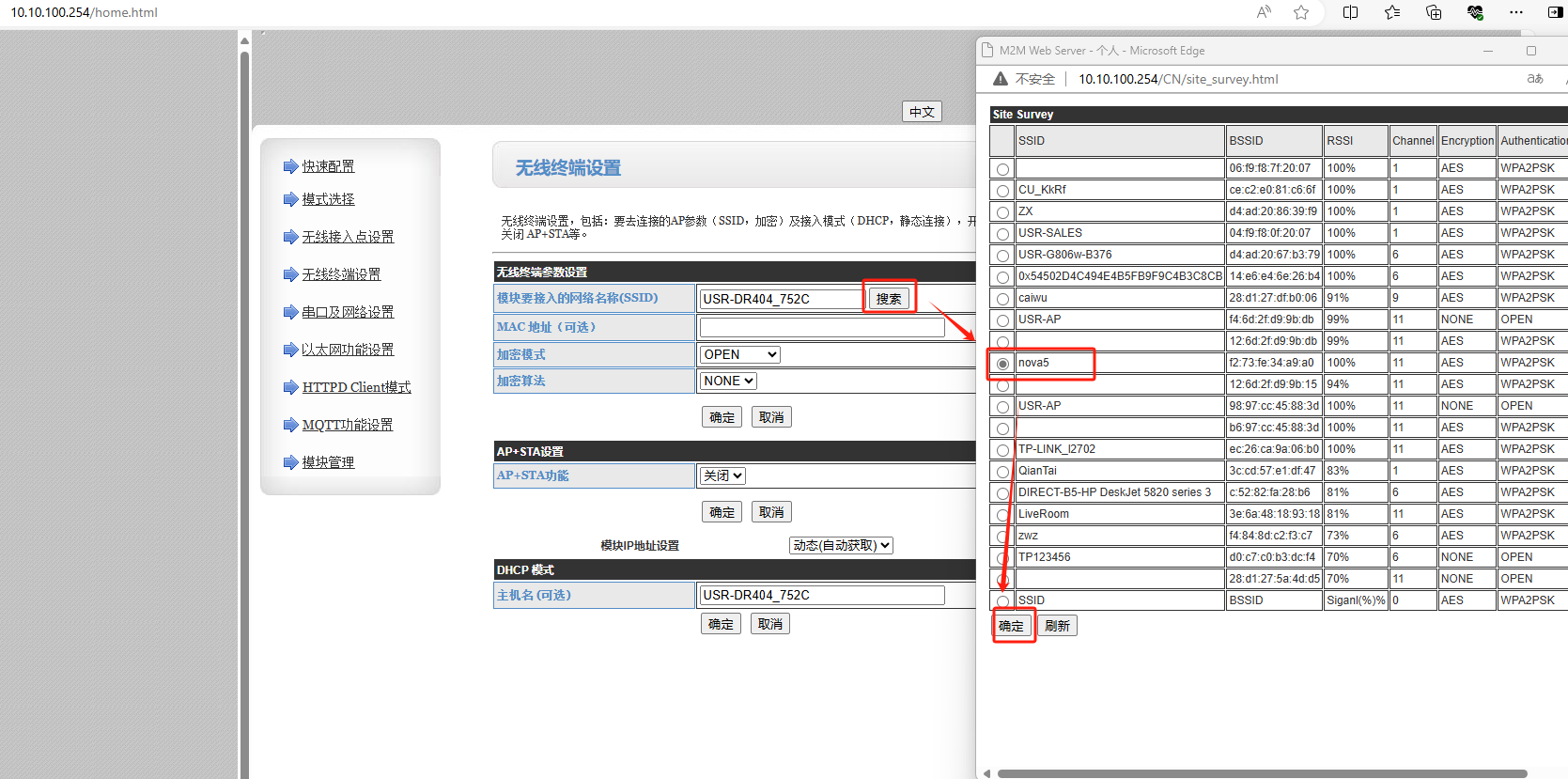Viewport: 1568px width, 779px height.
Task: Click the MAC address input field
Action: tap(821, 327)
